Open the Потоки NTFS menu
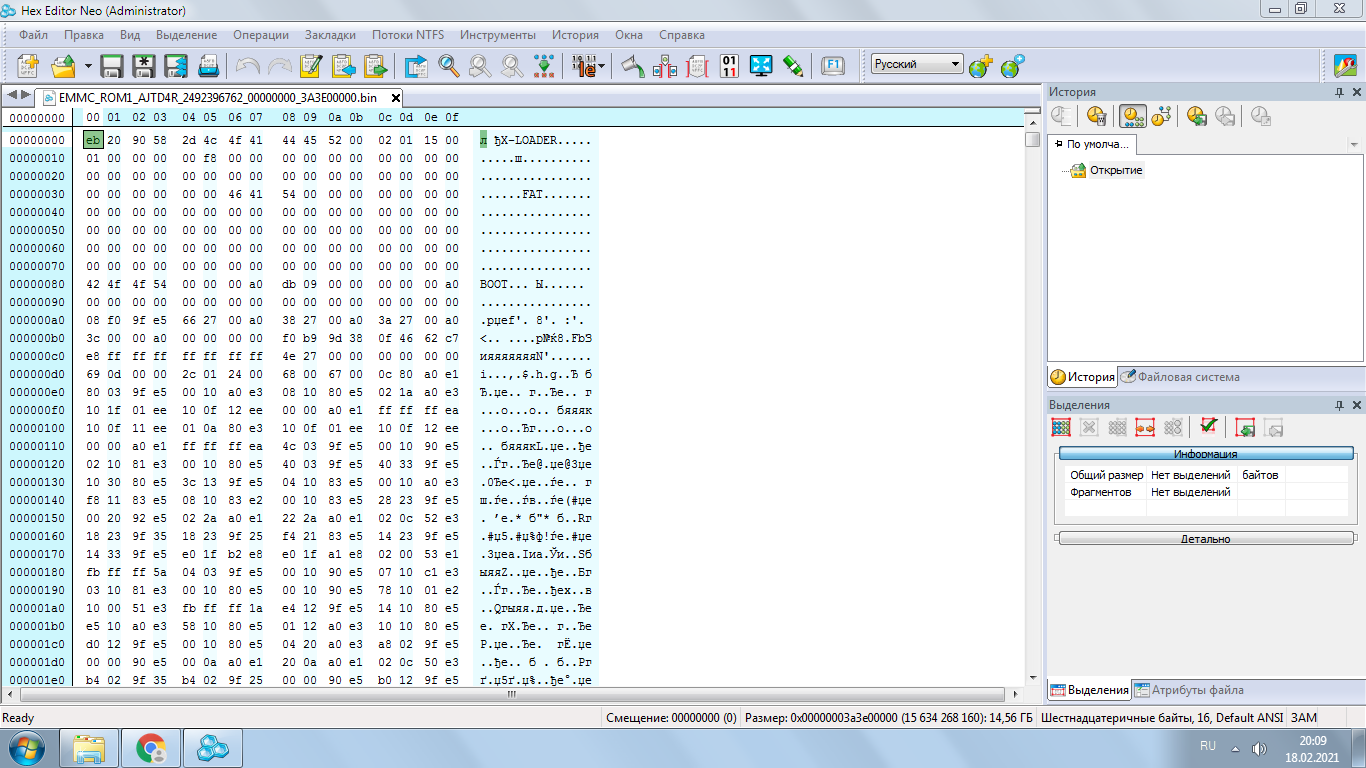 point(410,35)
